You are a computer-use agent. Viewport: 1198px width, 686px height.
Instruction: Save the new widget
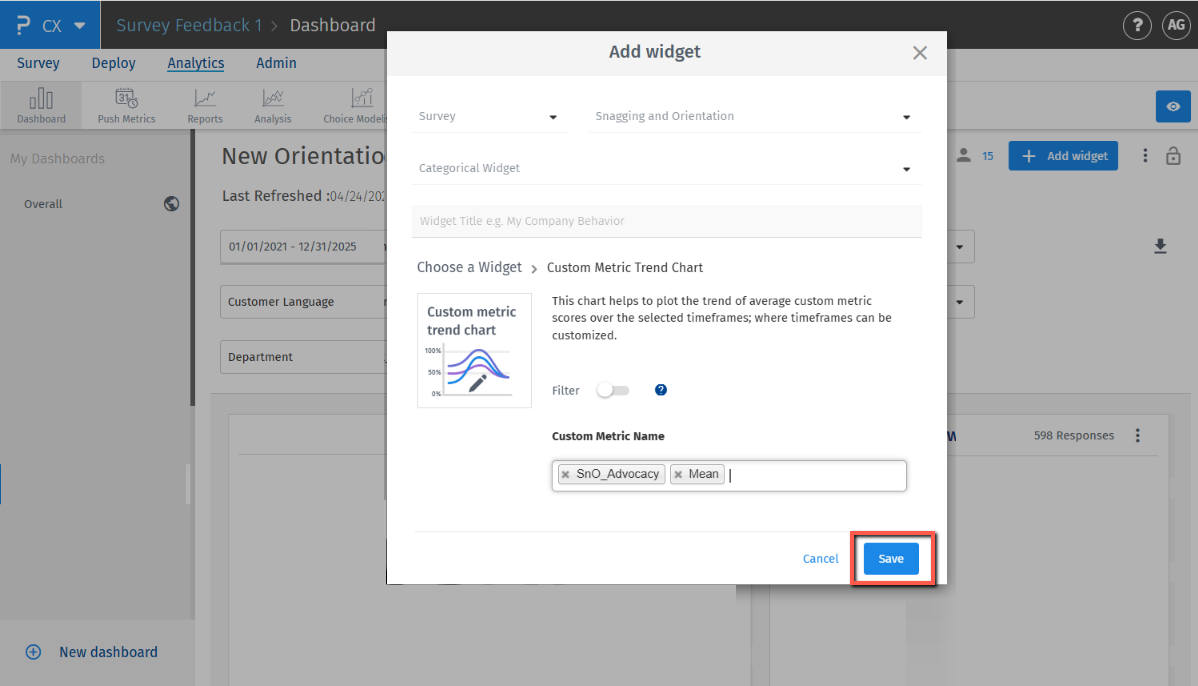(x=891, y=559)
